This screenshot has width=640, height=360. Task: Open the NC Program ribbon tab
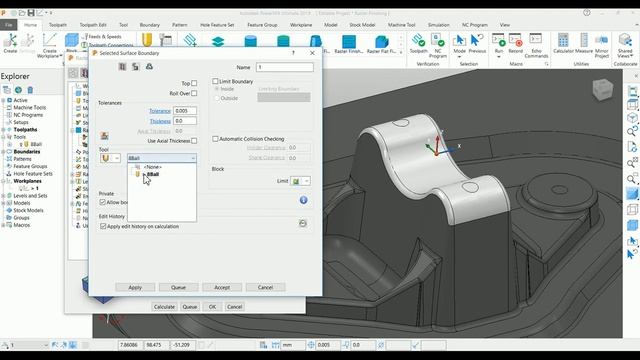475,25
